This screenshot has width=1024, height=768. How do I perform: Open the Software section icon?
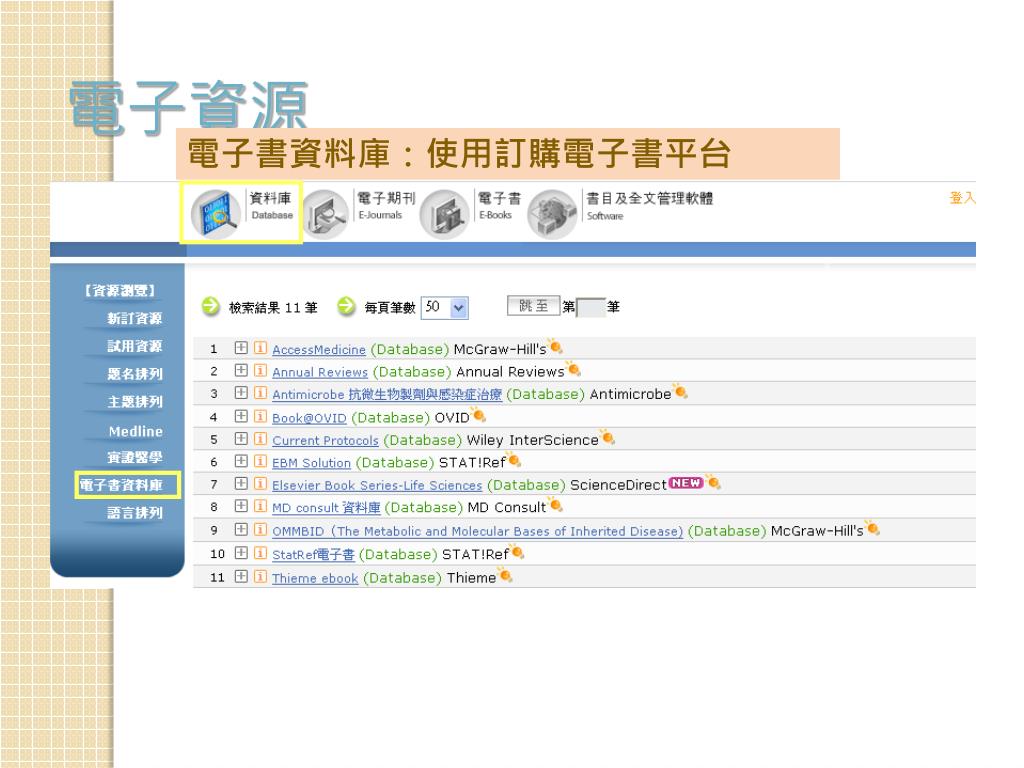pos(552,214)
